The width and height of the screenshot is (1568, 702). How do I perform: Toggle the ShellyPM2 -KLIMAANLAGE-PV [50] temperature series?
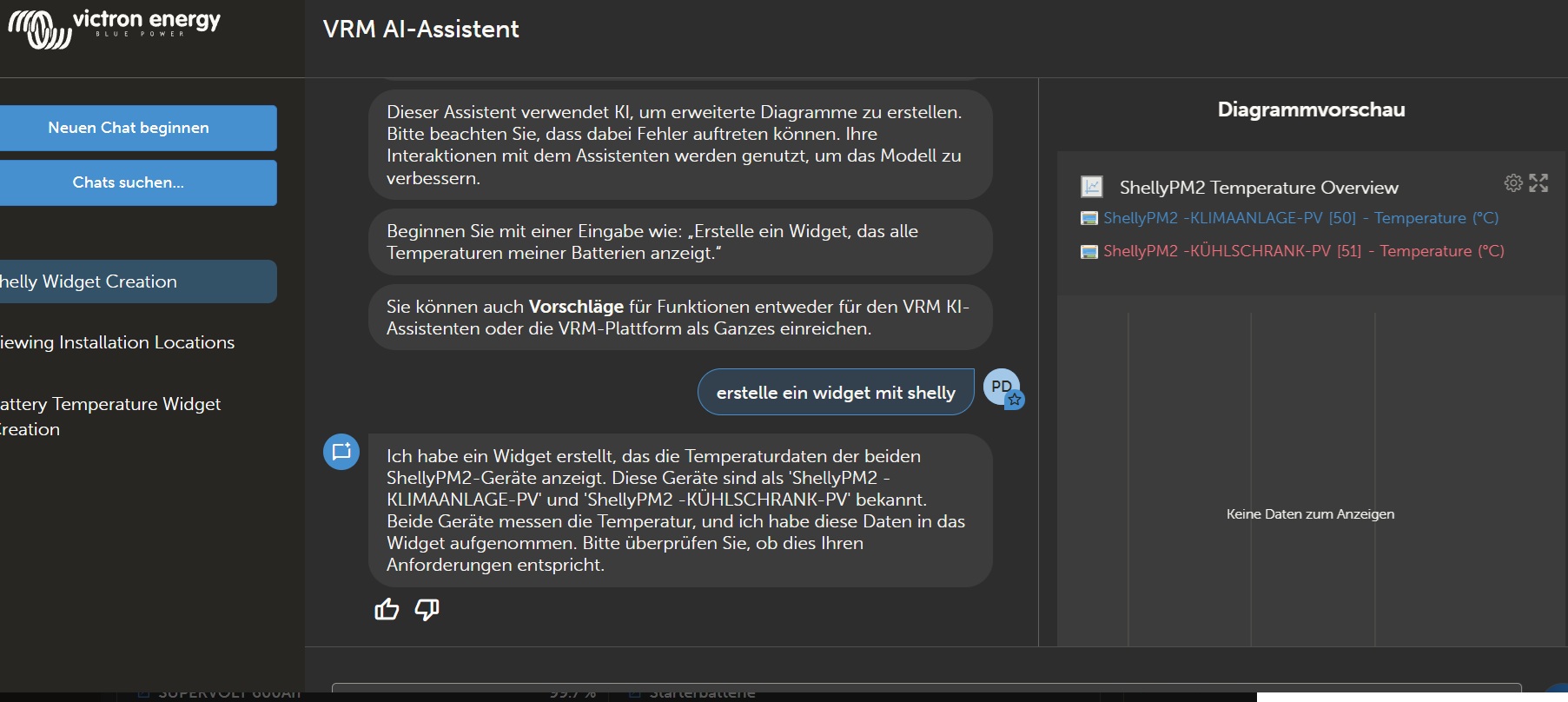click(1290, 218)
